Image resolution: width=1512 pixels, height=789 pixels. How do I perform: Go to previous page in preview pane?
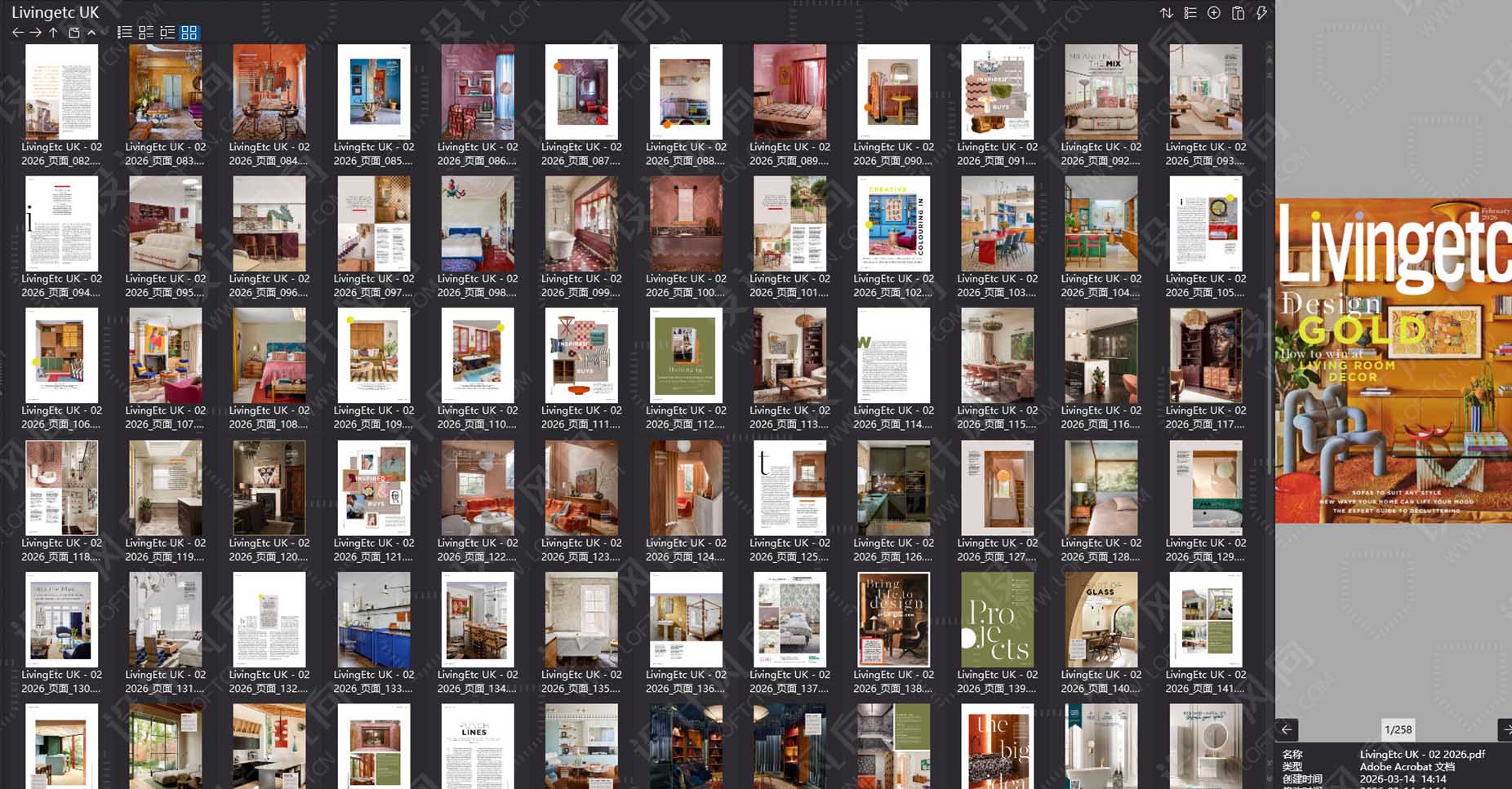coord(1287,729)
